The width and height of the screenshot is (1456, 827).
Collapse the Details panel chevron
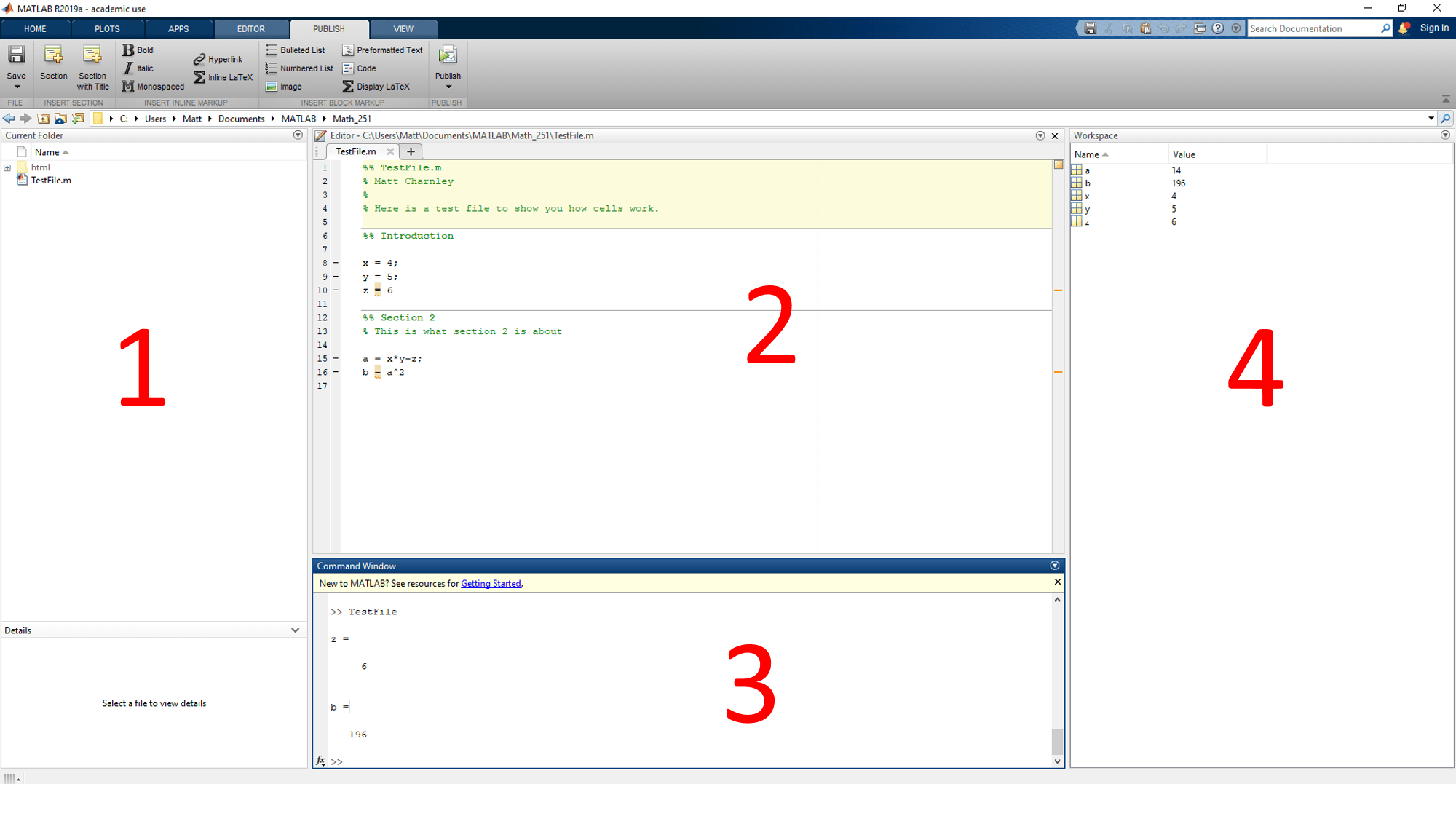tap(295, 630)
